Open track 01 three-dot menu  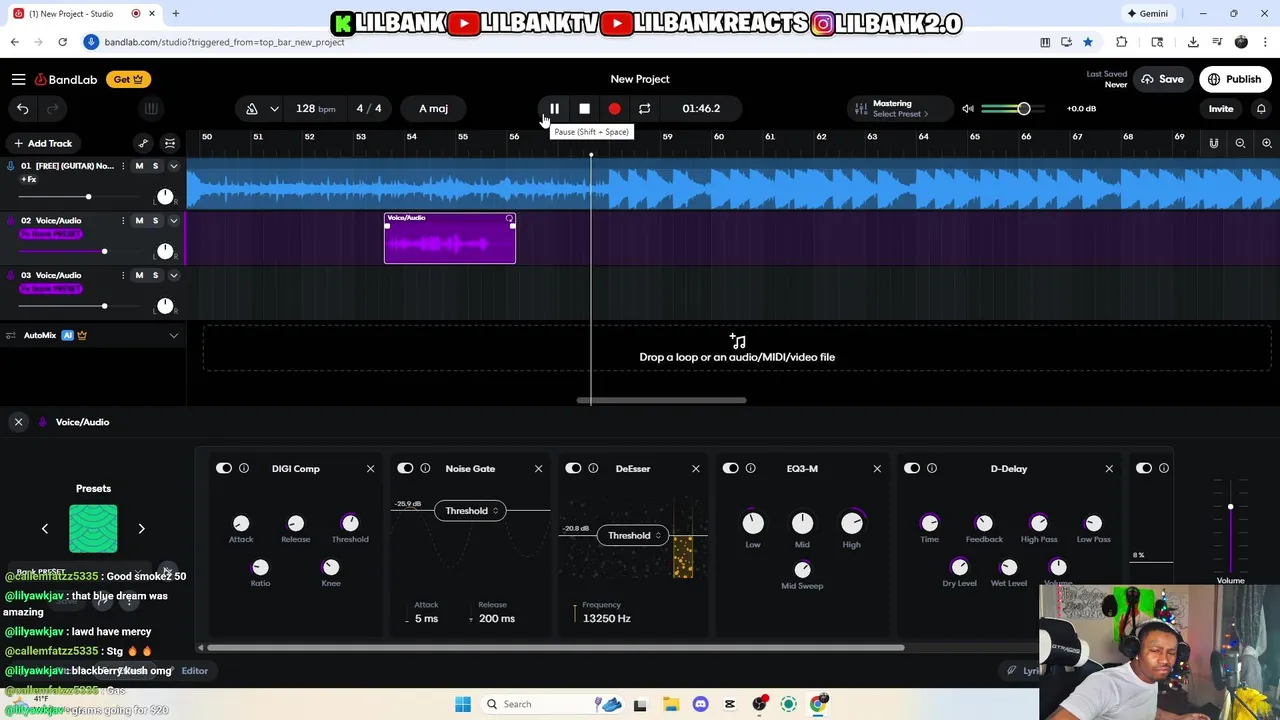coord(123,166)
